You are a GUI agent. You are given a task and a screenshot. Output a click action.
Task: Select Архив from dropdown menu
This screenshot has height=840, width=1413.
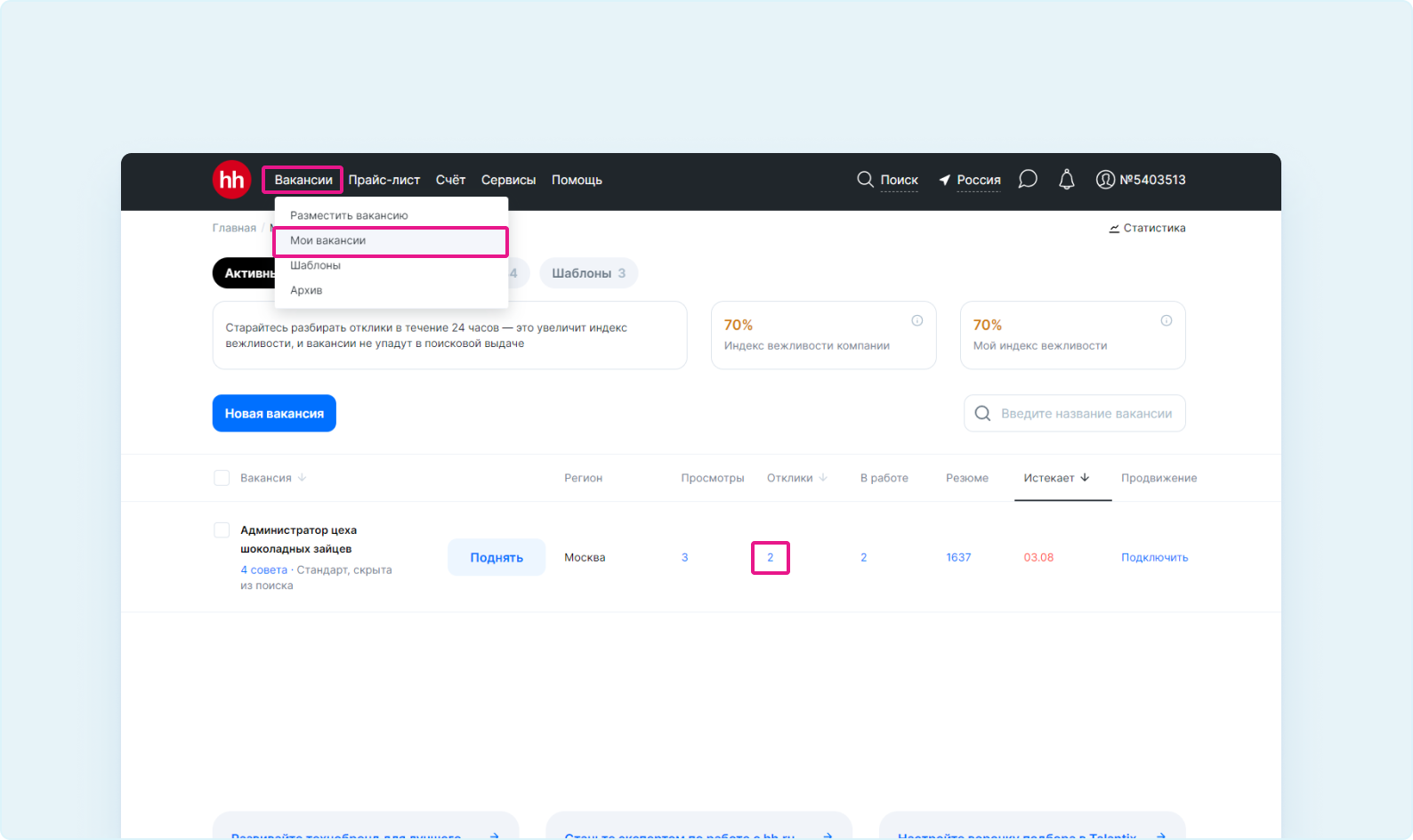392,290
